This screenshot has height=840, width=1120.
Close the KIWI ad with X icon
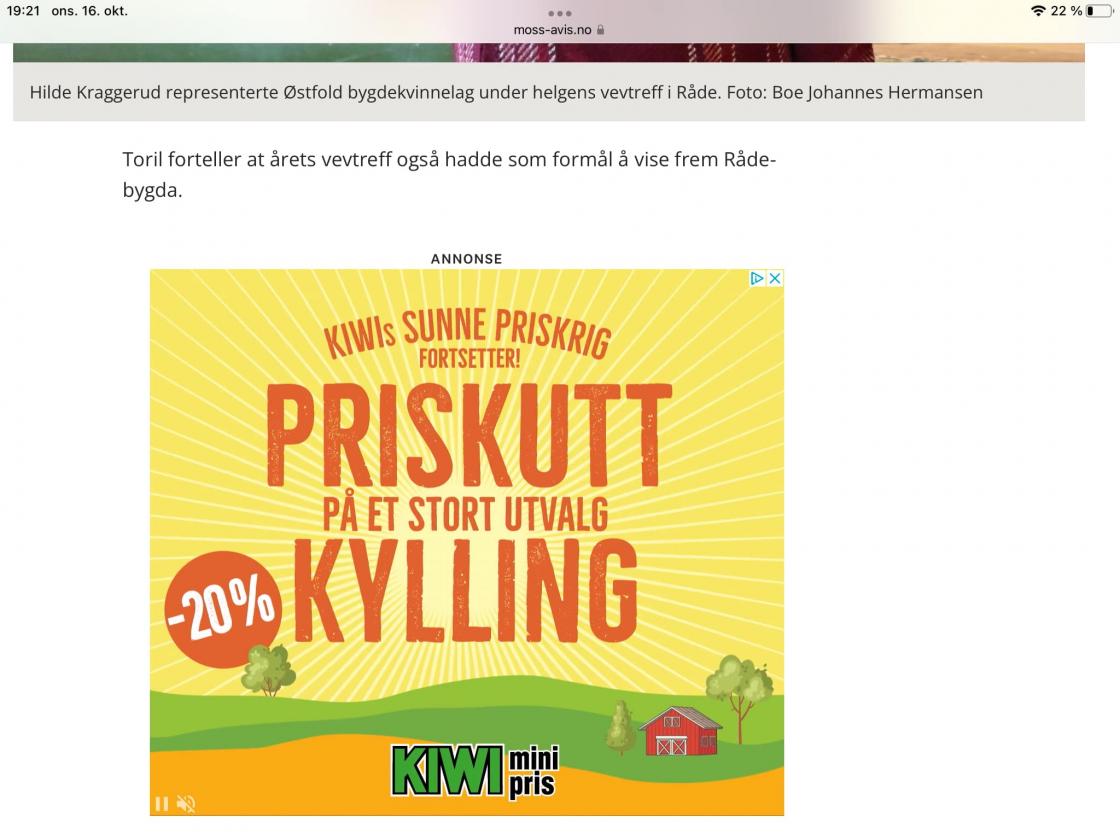pos(775,279)
